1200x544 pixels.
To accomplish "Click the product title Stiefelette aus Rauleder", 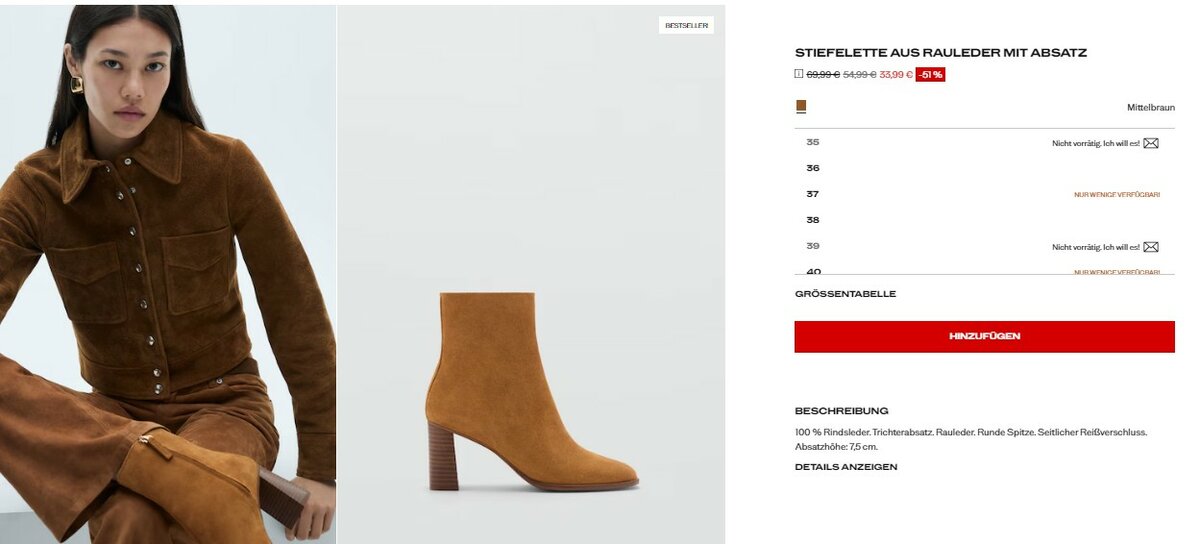I will coord(940,52).
